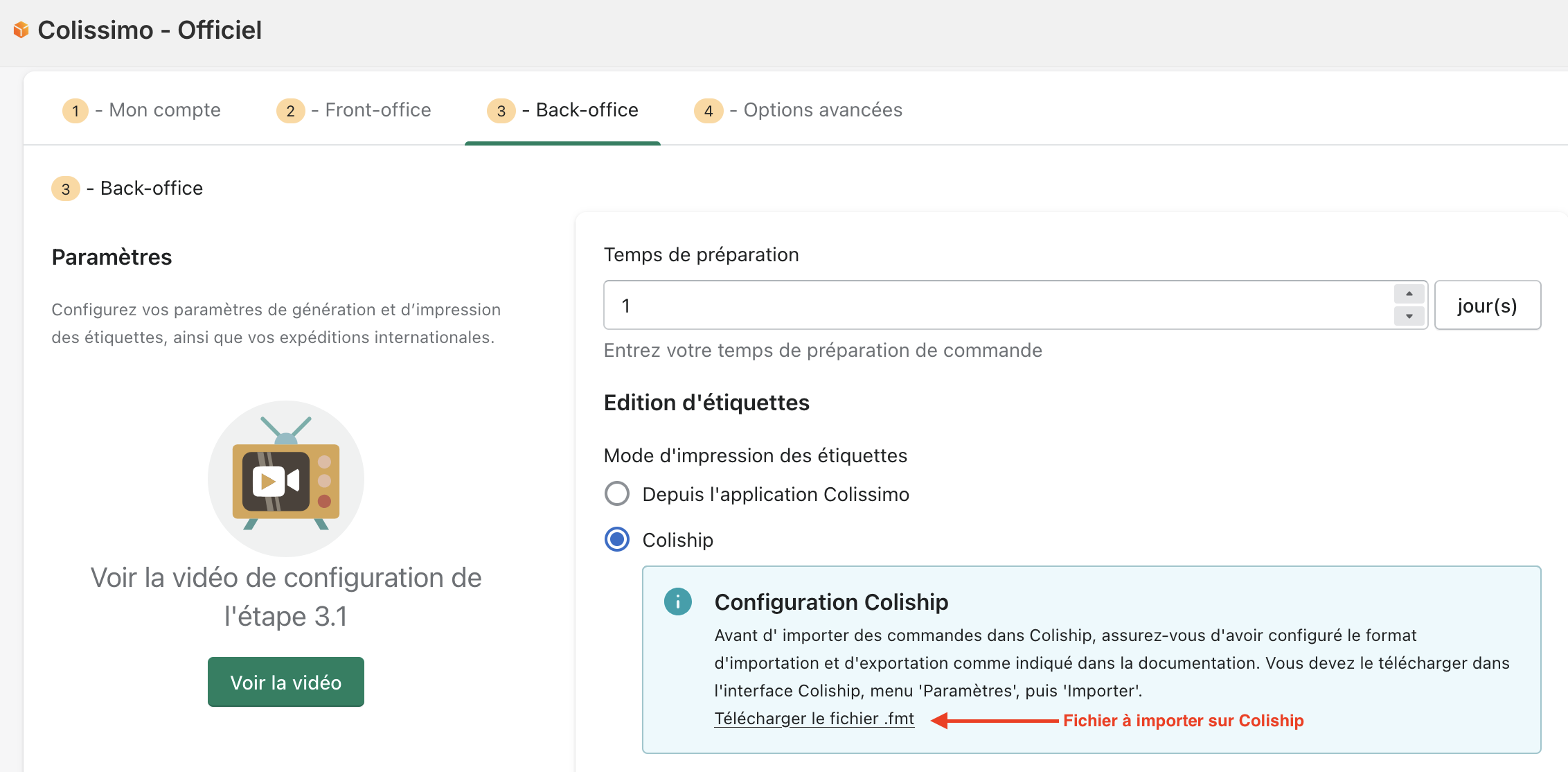The height and width of the screenshot is (772, 1568).
Task: Open the Front-office tab
Action: coord(377,110)
